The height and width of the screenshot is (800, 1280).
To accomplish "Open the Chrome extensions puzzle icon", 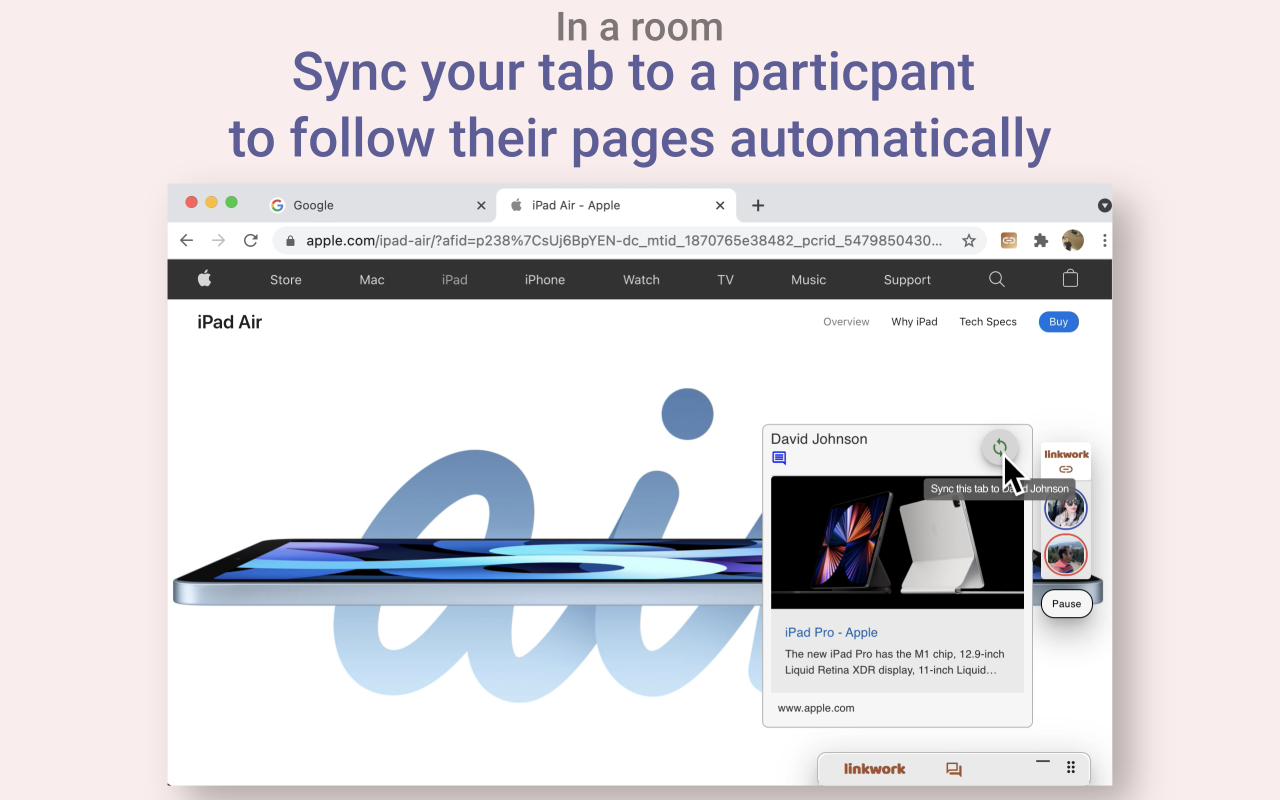I will [1041, 241].
